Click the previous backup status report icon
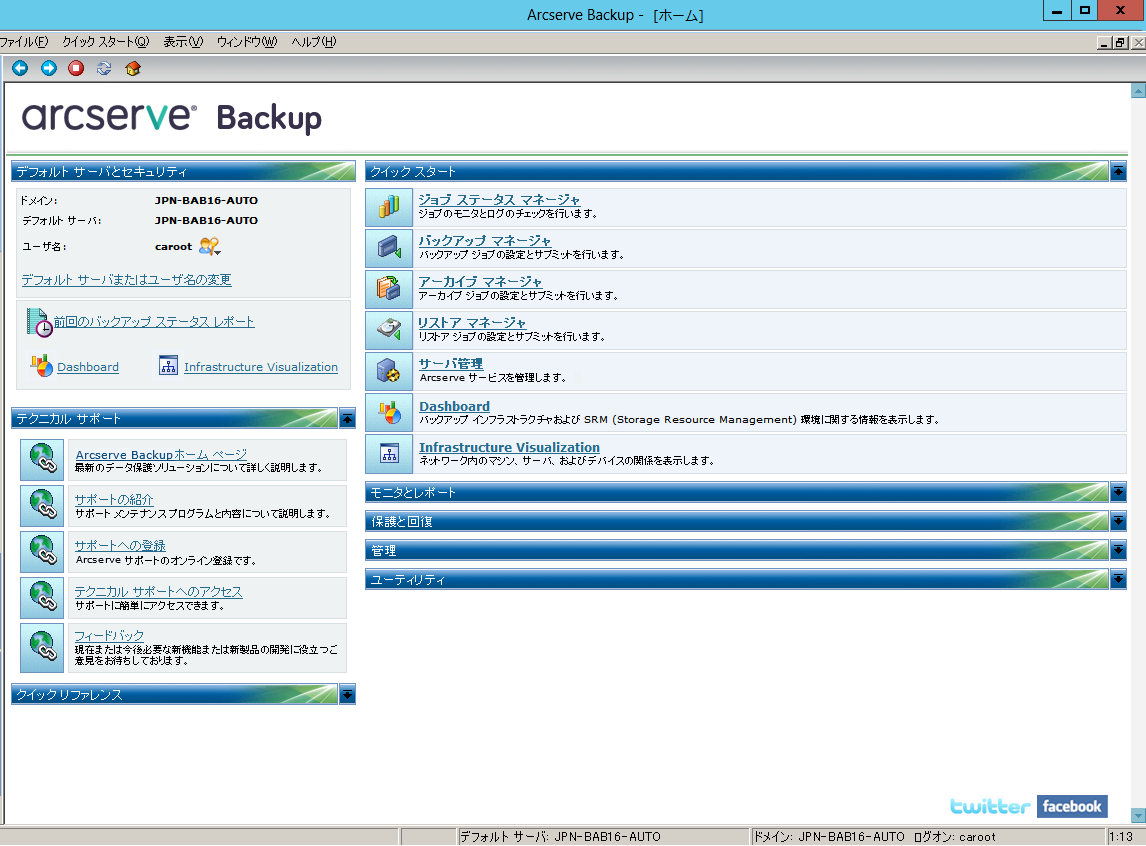This screenshot has height=846, width=1146. pos(39,322)
